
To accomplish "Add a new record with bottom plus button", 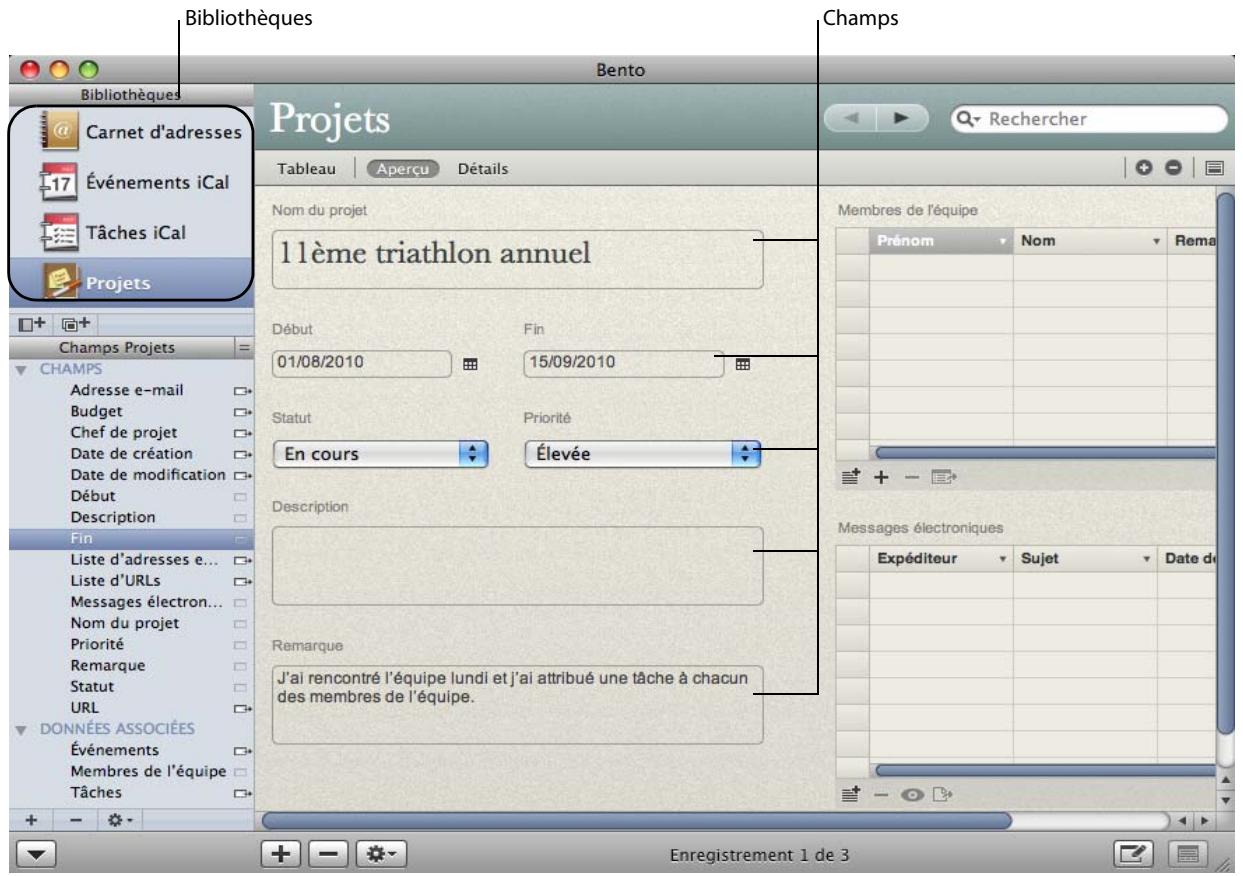I will pos(281,853).
